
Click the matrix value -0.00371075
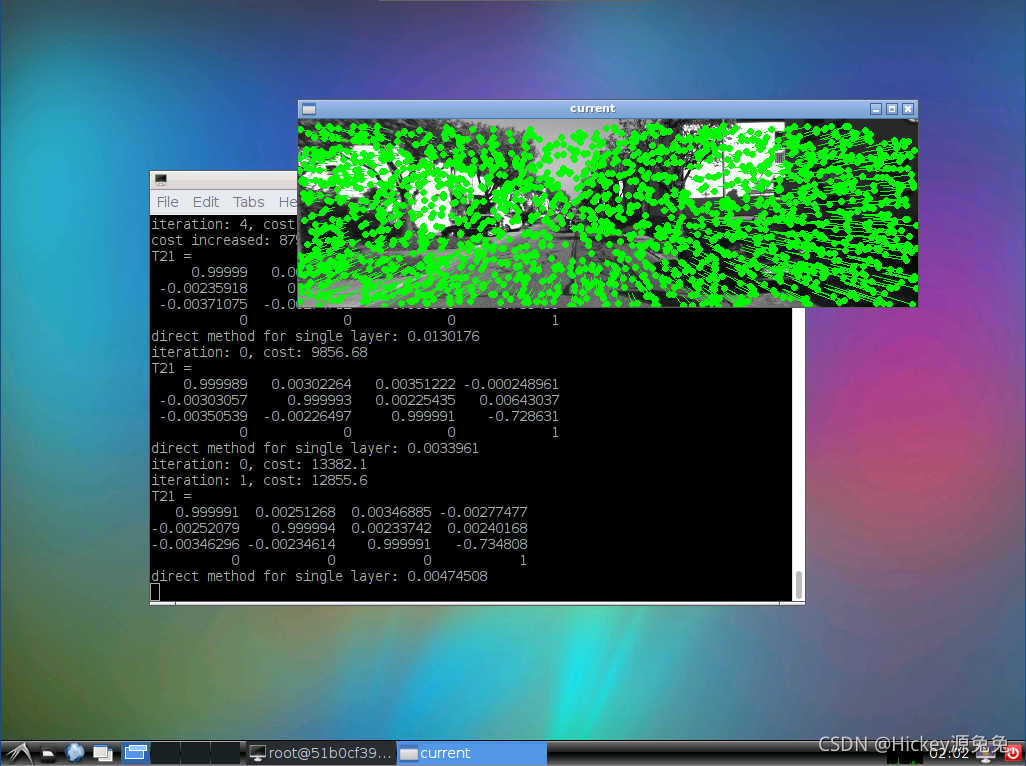point(203,304)
